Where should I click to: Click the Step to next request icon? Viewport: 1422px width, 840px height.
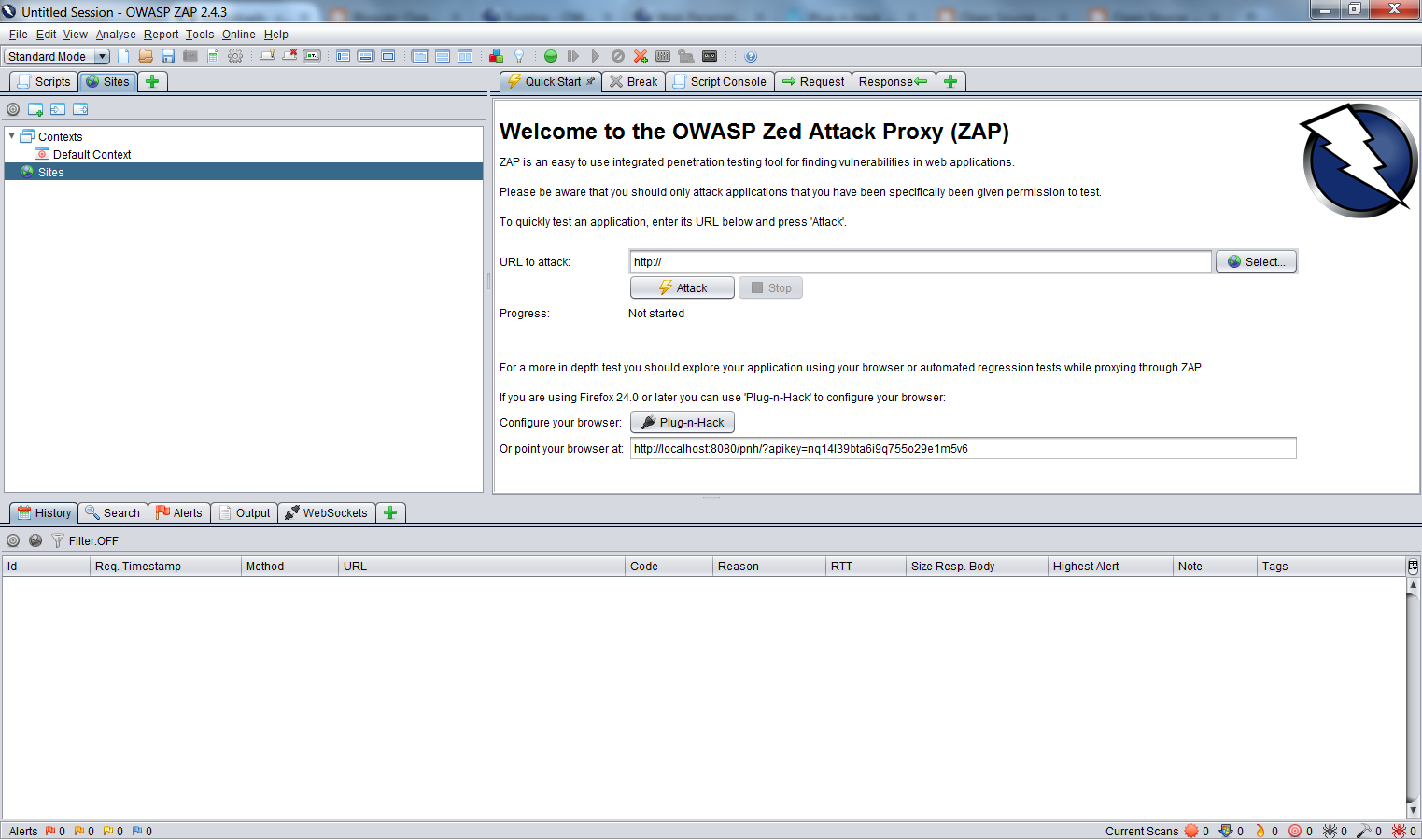(573, 56)
